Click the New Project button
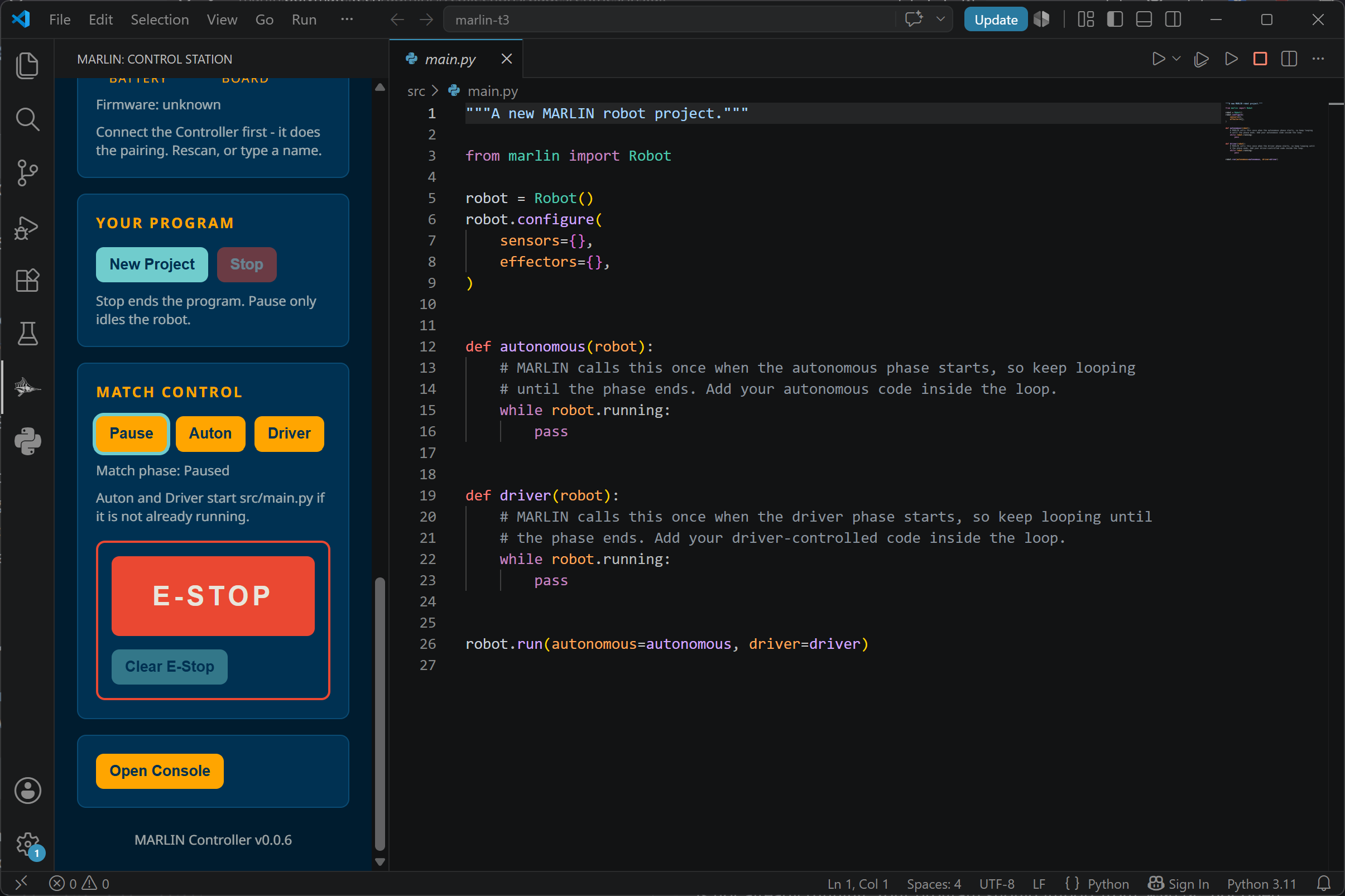The width and height of the screenshot is (1345, 896). pyautogui.click(x=152, y=264)
